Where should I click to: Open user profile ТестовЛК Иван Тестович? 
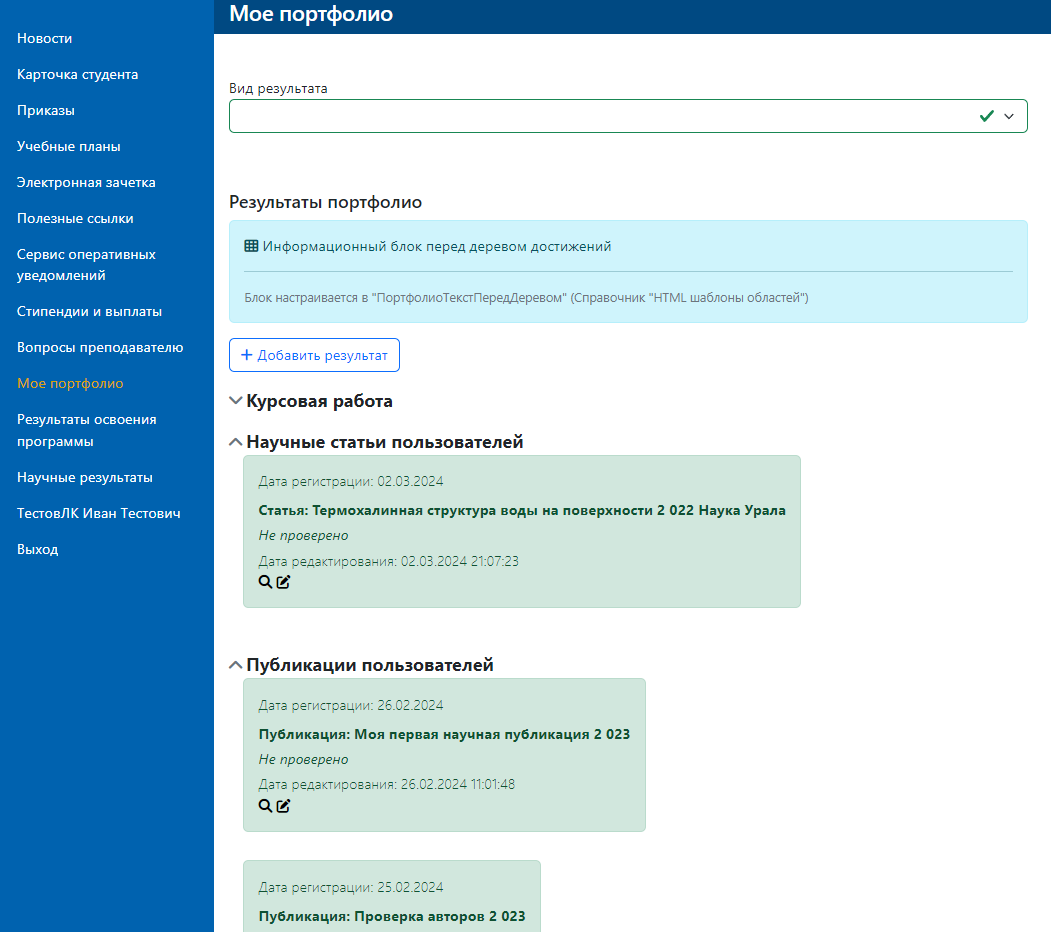(x=98, y=513)
